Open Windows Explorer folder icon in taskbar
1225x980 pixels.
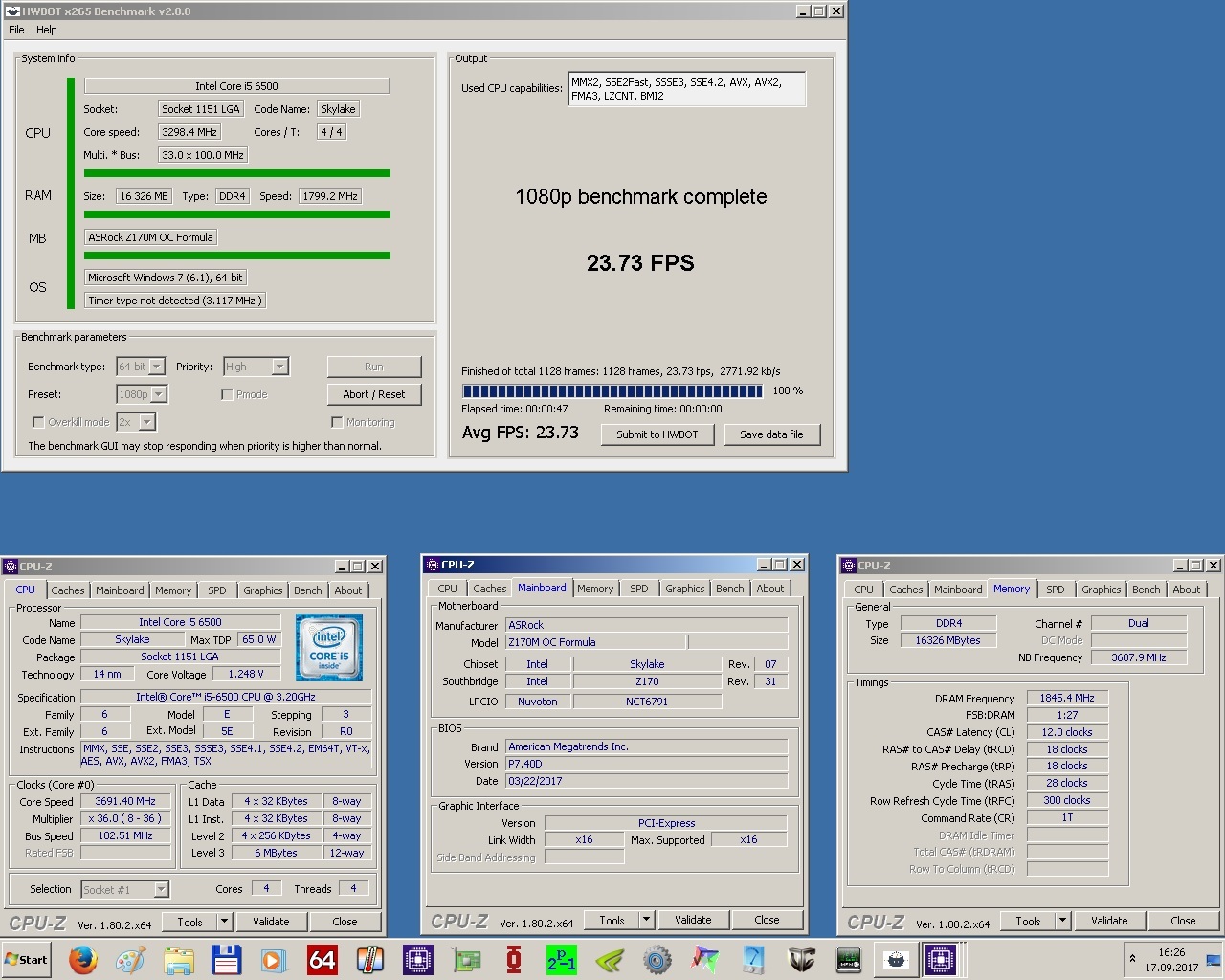(178, 959)
